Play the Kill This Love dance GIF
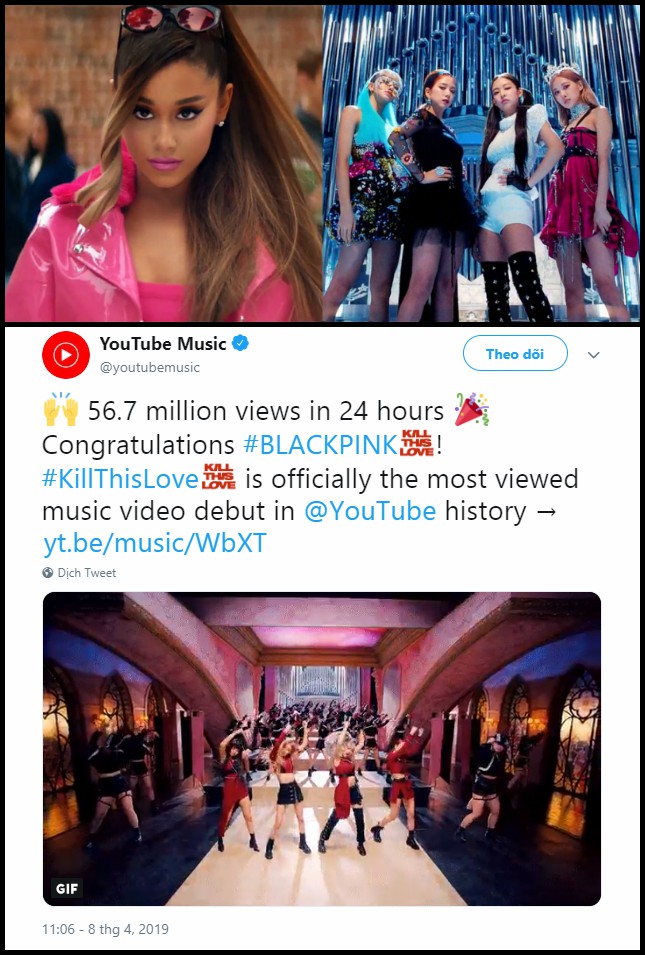 (322, 749)
